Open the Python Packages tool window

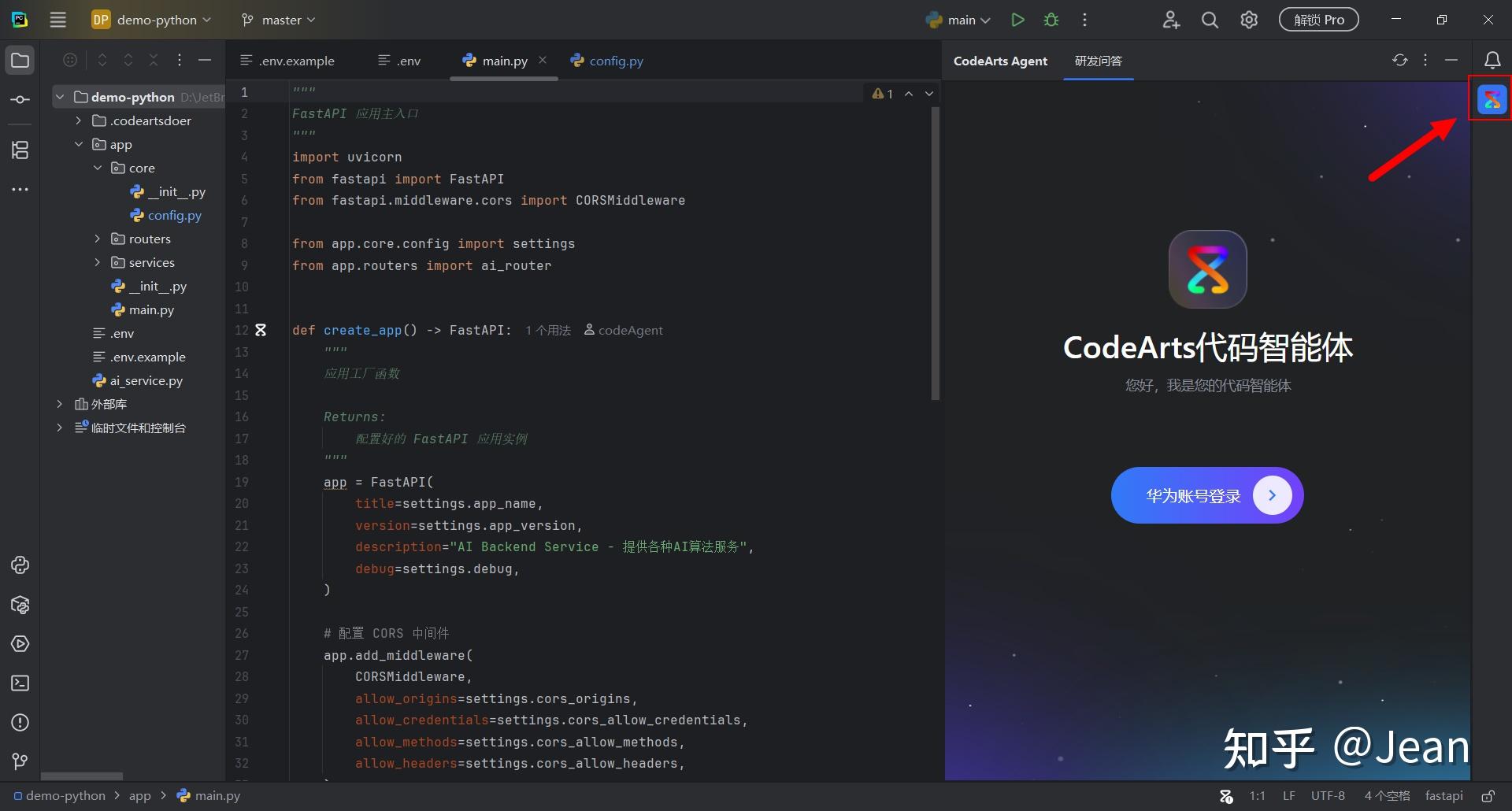(x=20, y=605)
